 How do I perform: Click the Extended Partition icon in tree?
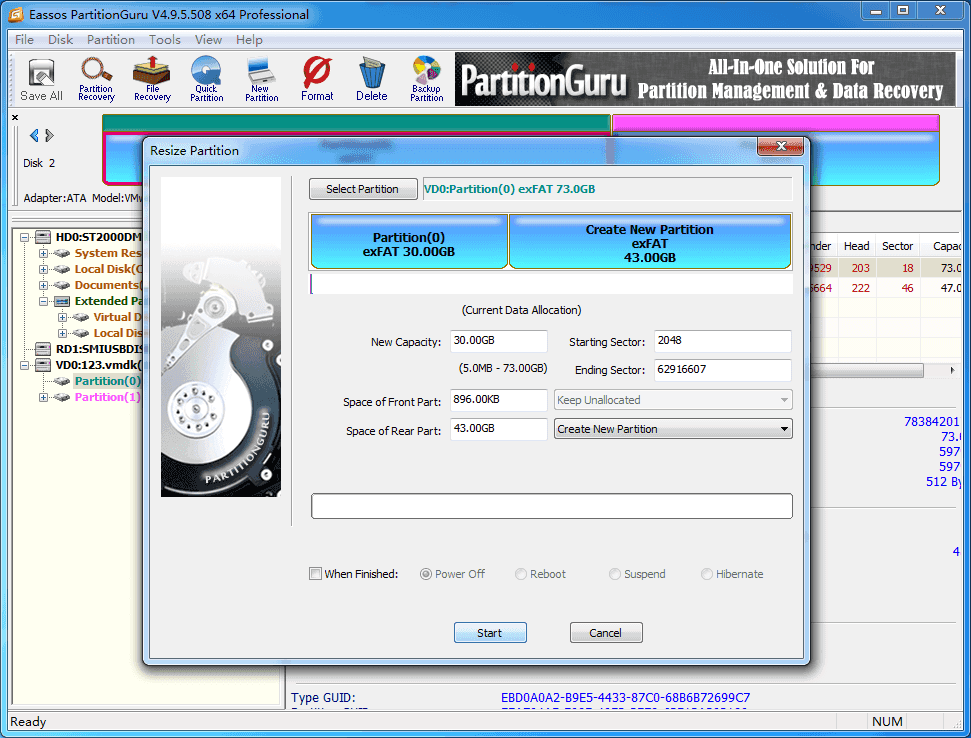(x=62, y=301)
